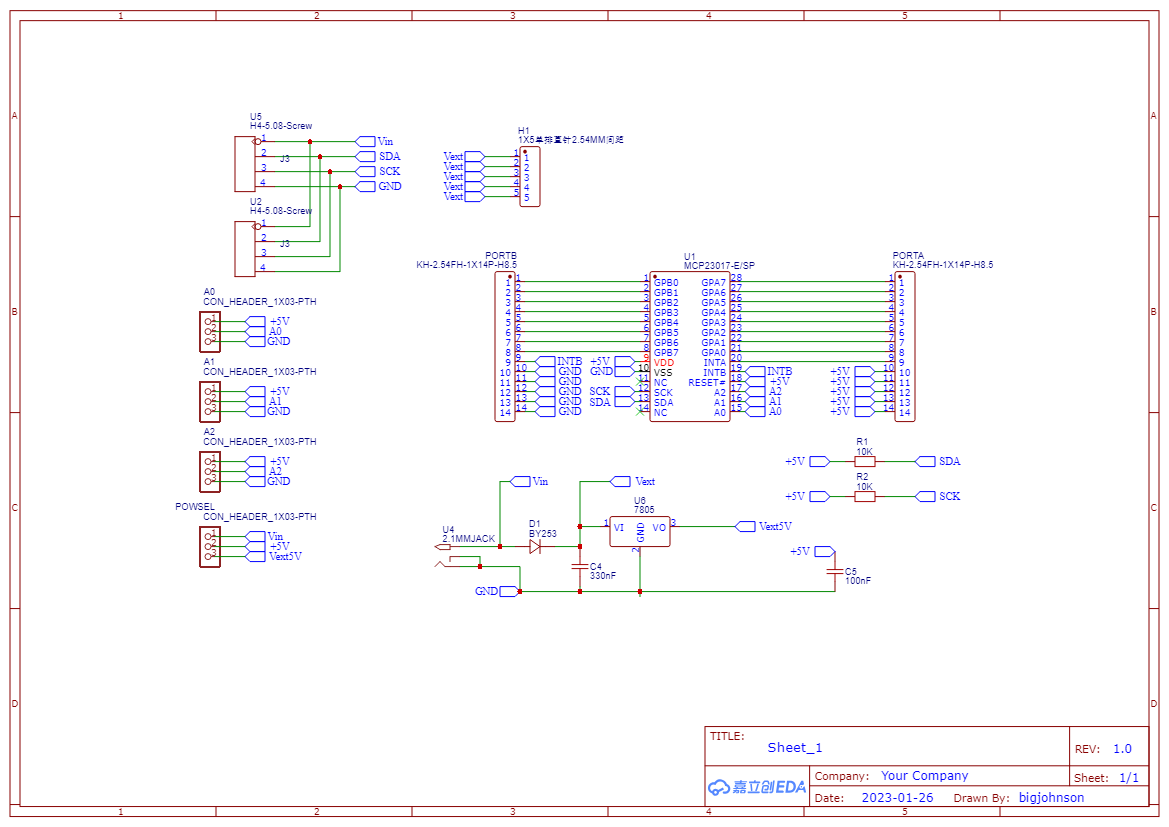Viewport: 1169px width, 827px height.
Task: Select the H1 five-pin header symbol
Action: click(x=529, y=176)
